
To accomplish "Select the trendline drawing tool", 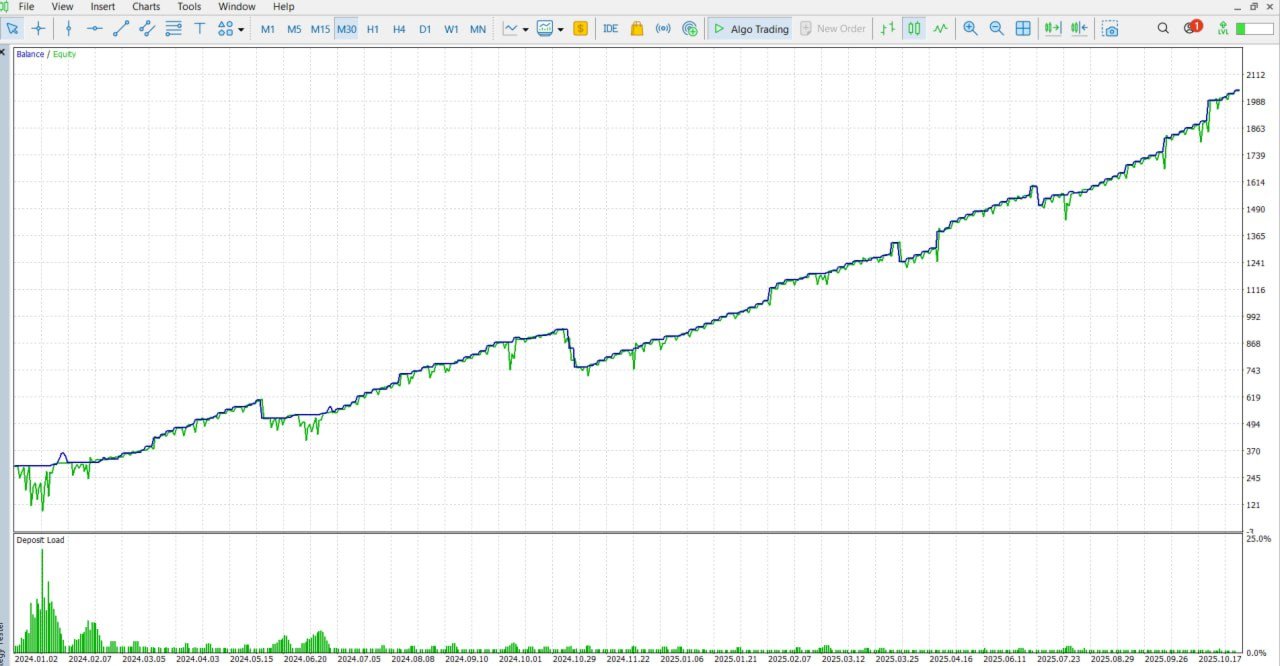I will (x=121, y=29).
